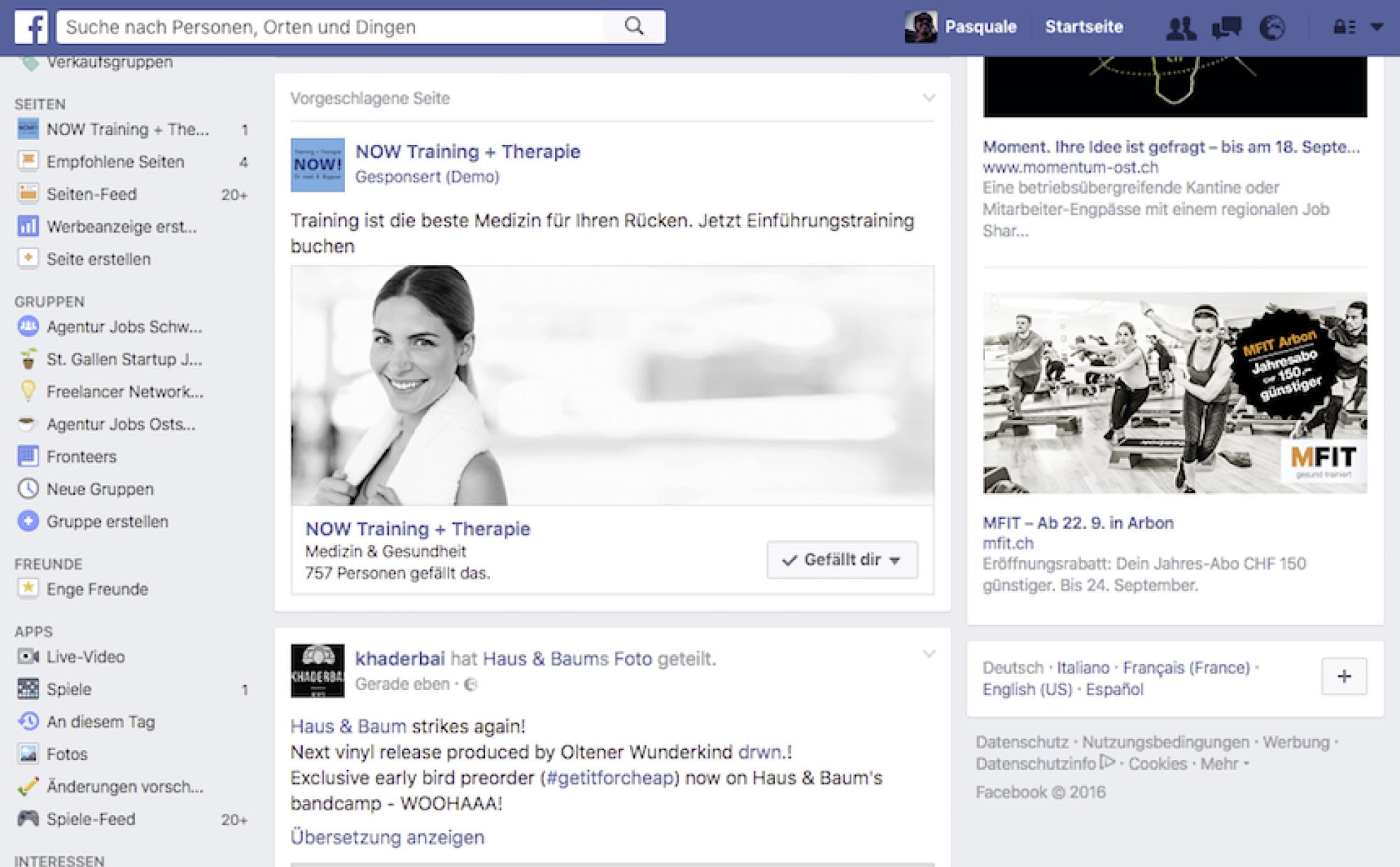The image size is (1400, 867).
Task: Click the Änderungen vorschlagen pencil icon
Action: pyautogui.click(x=28, y=786)
